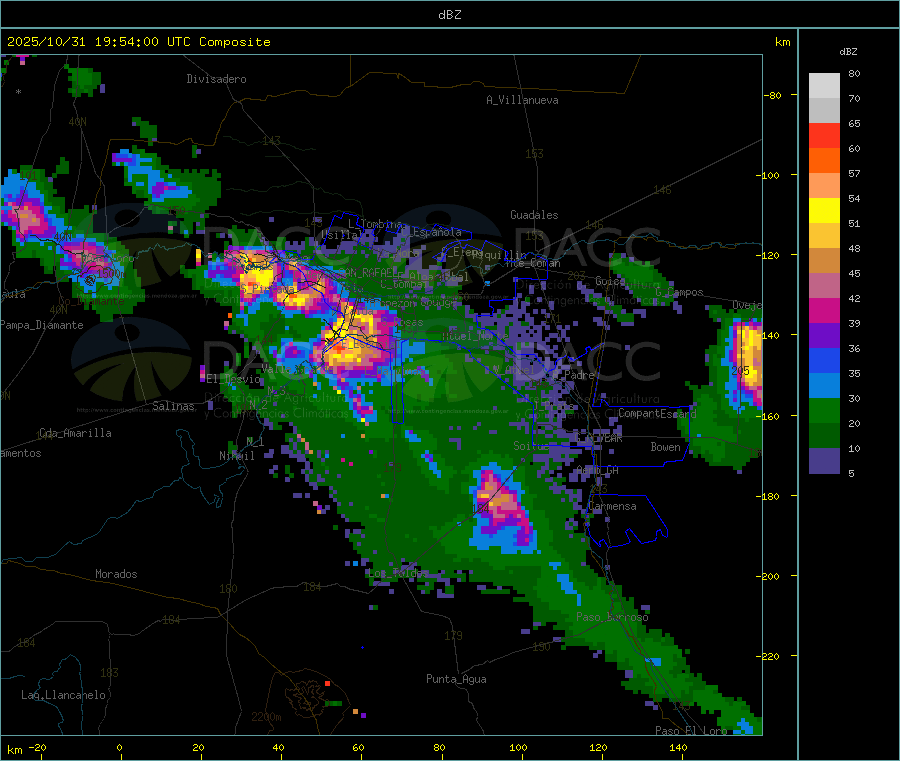Viewport: 900px width, 761px height.
Task: Select the Bowen town label
Action: click(666, 447)
